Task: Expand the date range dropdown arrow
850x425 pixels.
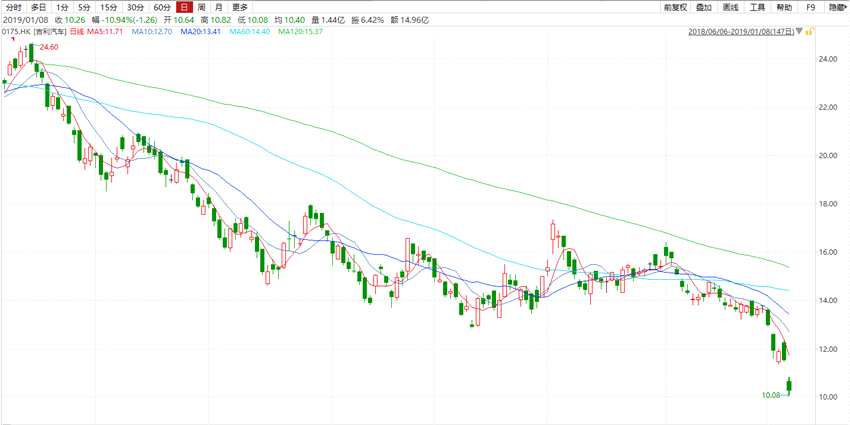Action: pyautogui.click(x=799, y=33)
